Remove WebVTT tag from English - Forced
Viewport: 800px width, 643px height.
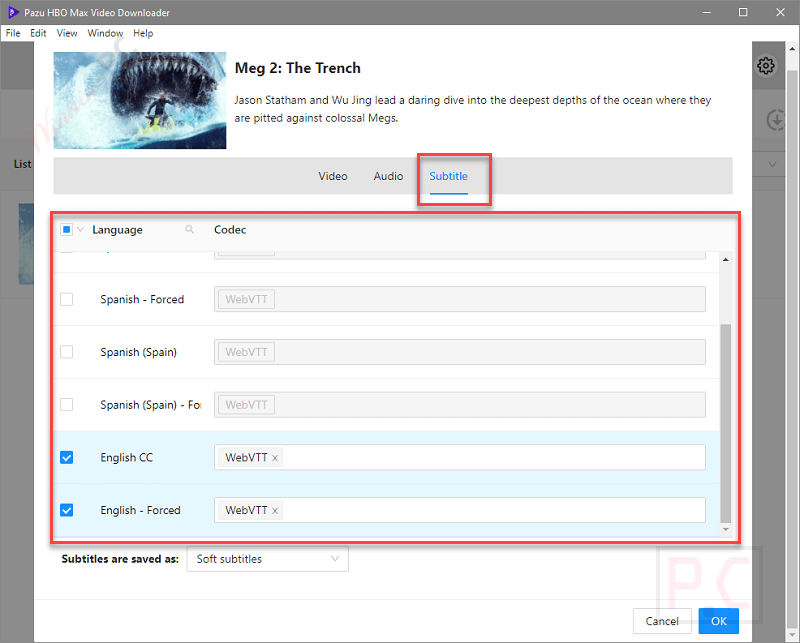coord(275,510)
